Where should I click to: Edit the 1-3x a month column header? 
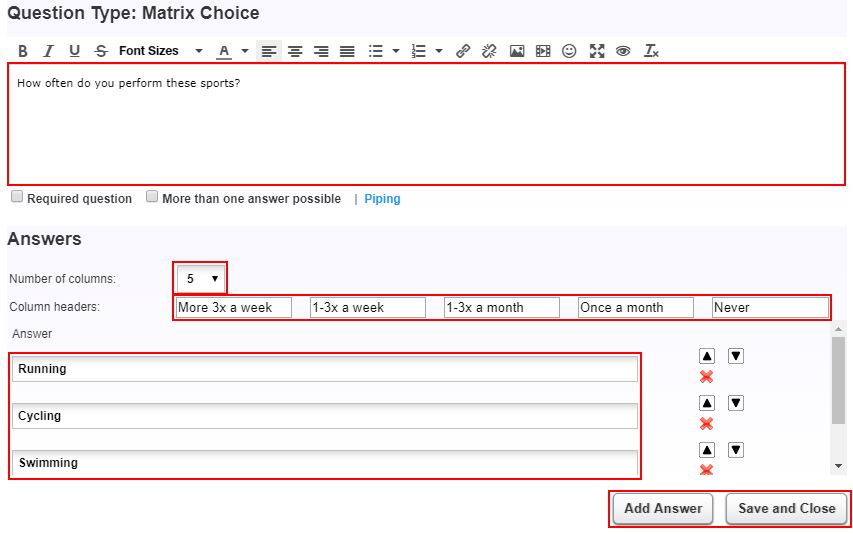(x=502, y=307)
